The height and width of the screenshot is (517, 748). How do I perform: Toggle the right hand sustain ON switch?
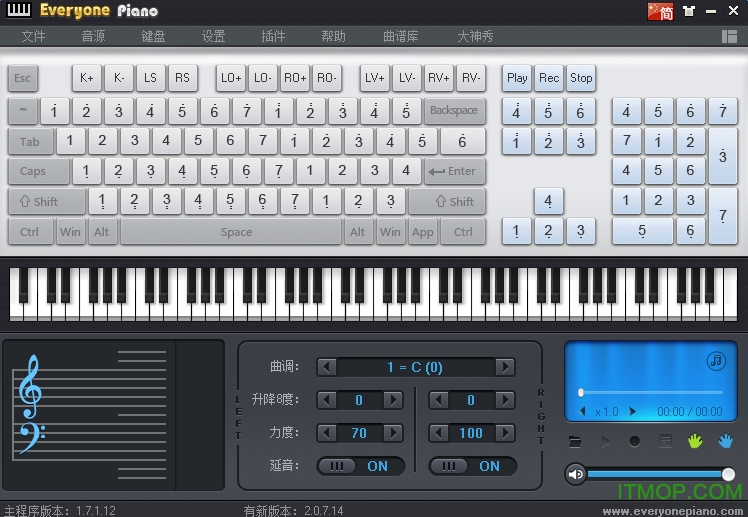coord(473,466)
